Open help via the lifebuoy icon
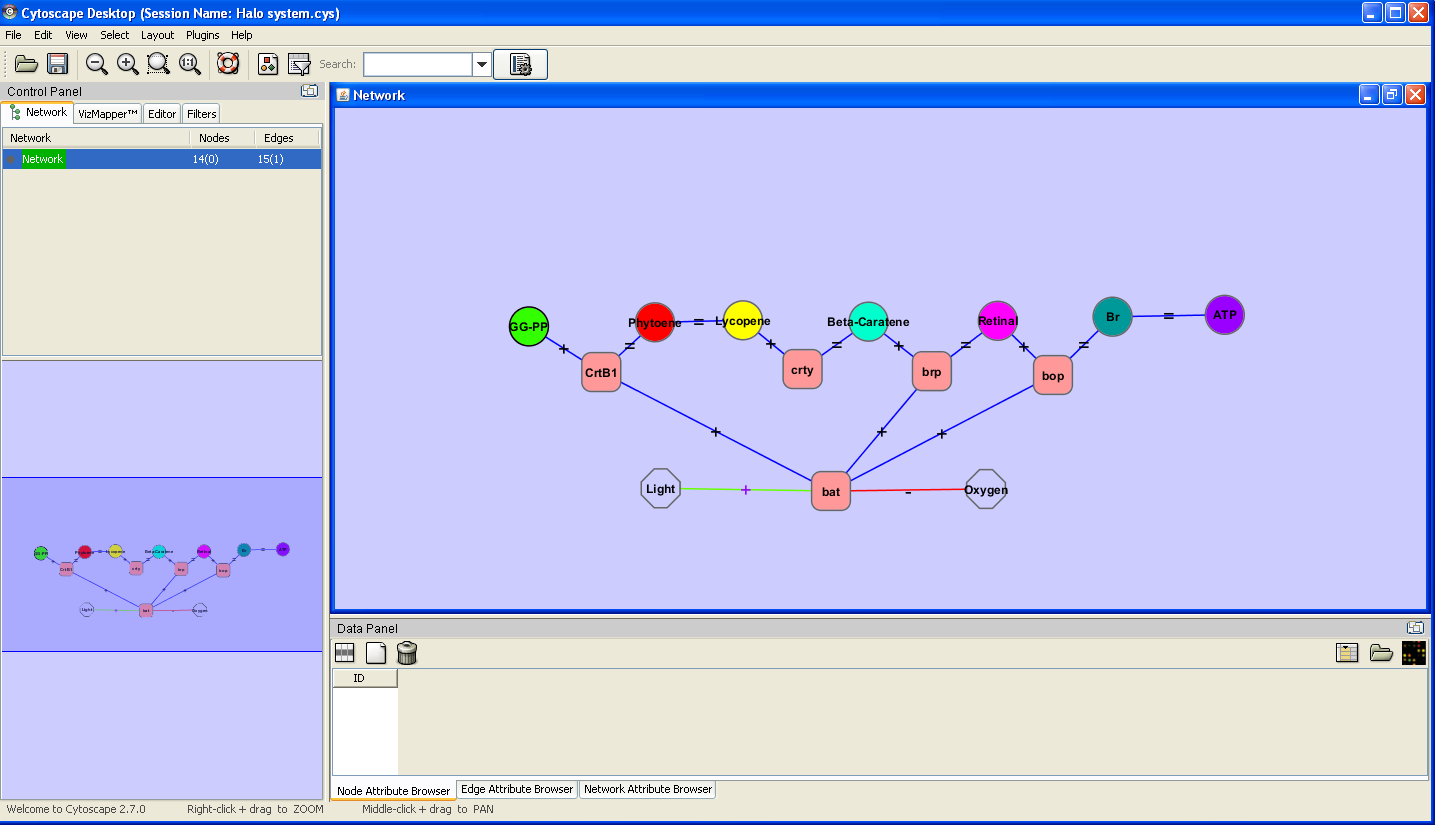1435x825 pixels. click(x=228, y=64)
